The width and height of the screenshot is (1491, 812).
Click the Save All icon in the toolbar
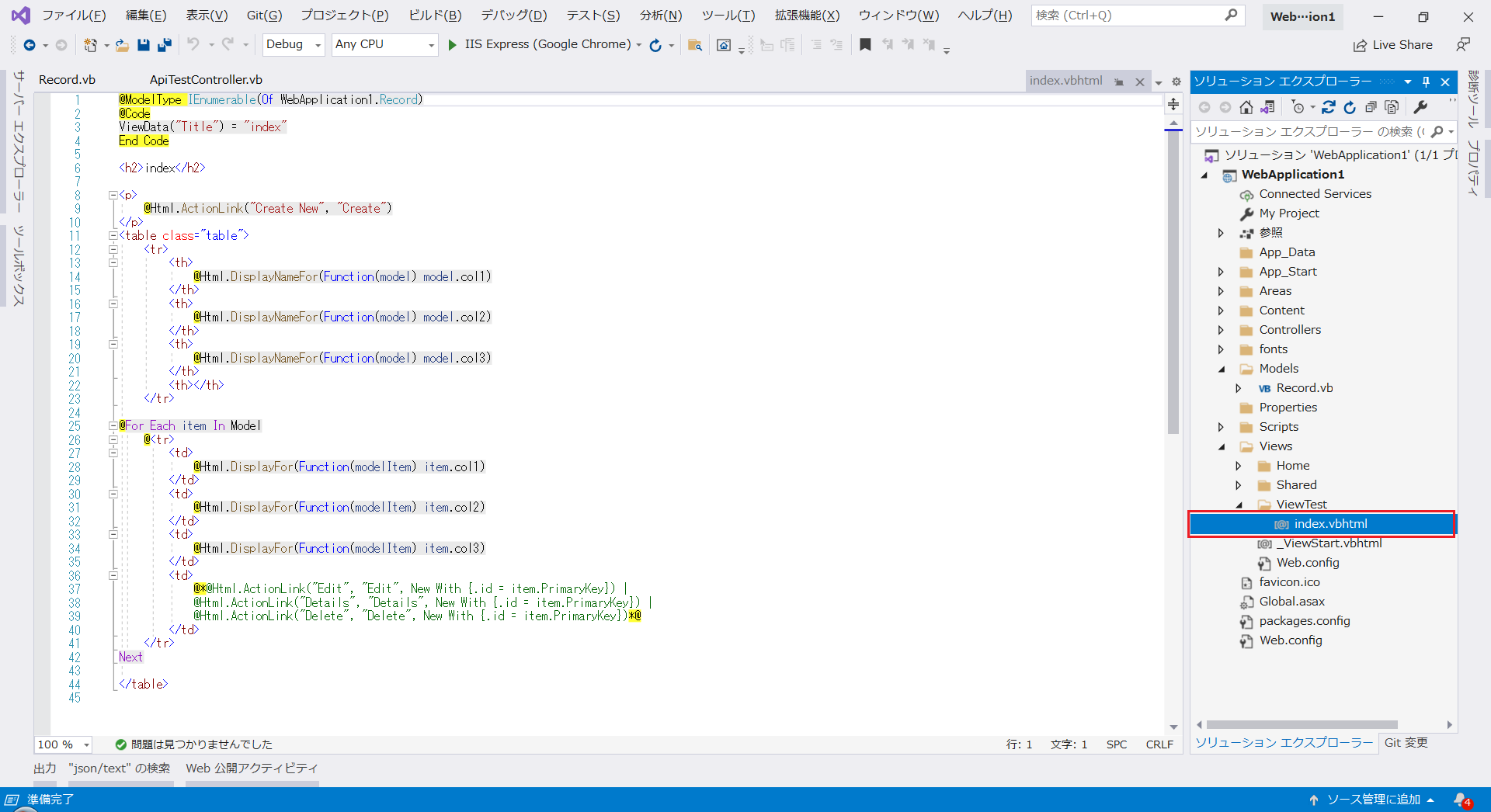pos(165,44)
